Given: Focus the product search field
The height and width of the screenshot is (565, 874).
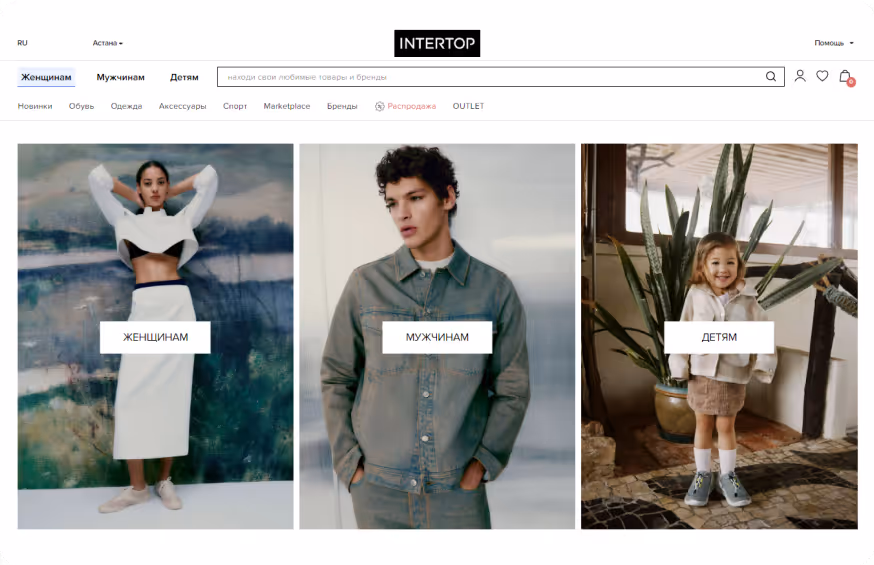Looking at the screenshot, I should pos(491,77).
